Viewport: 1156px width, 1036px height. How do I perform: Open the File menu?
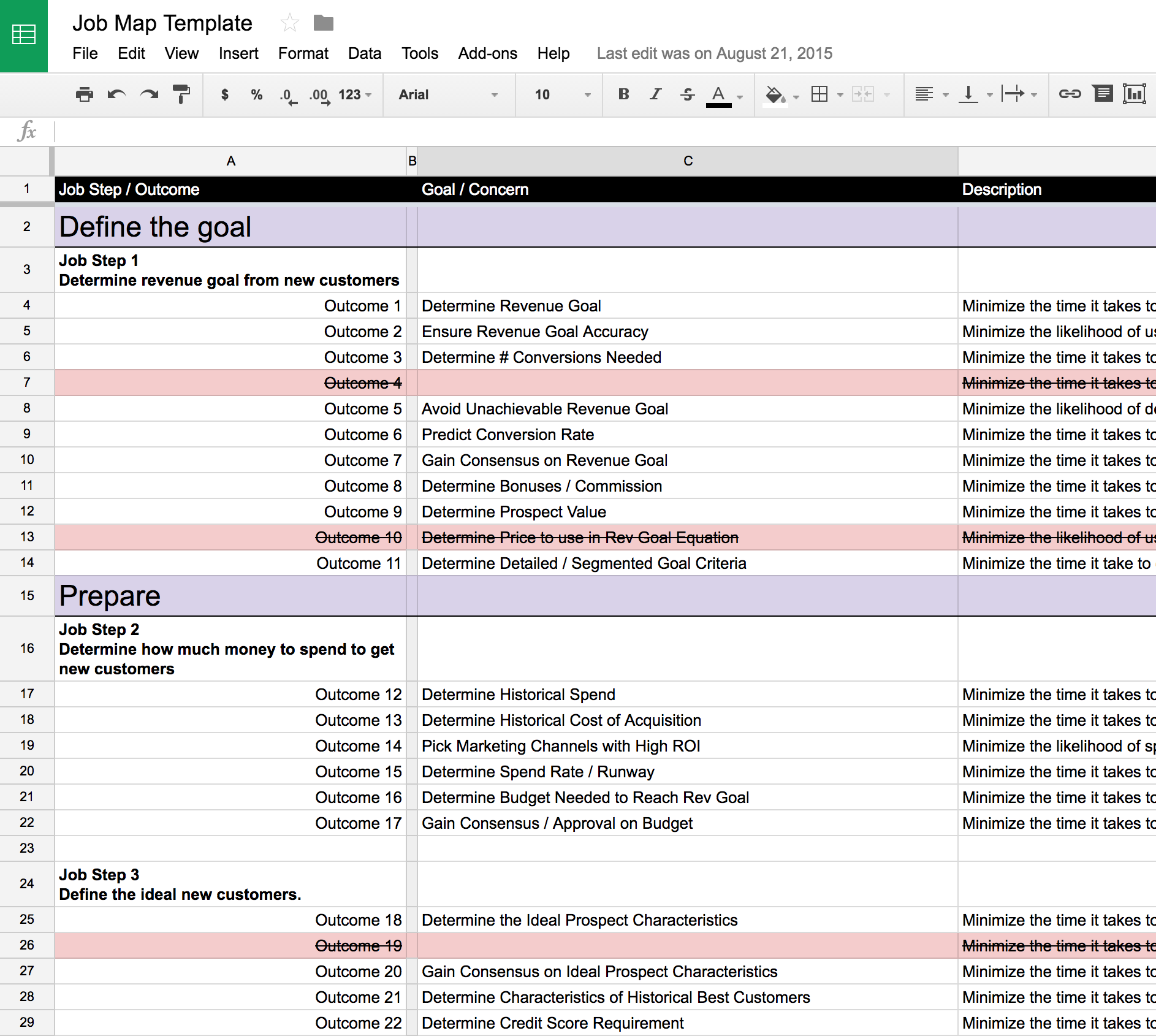pyautogui.click(x=85, y=53)
